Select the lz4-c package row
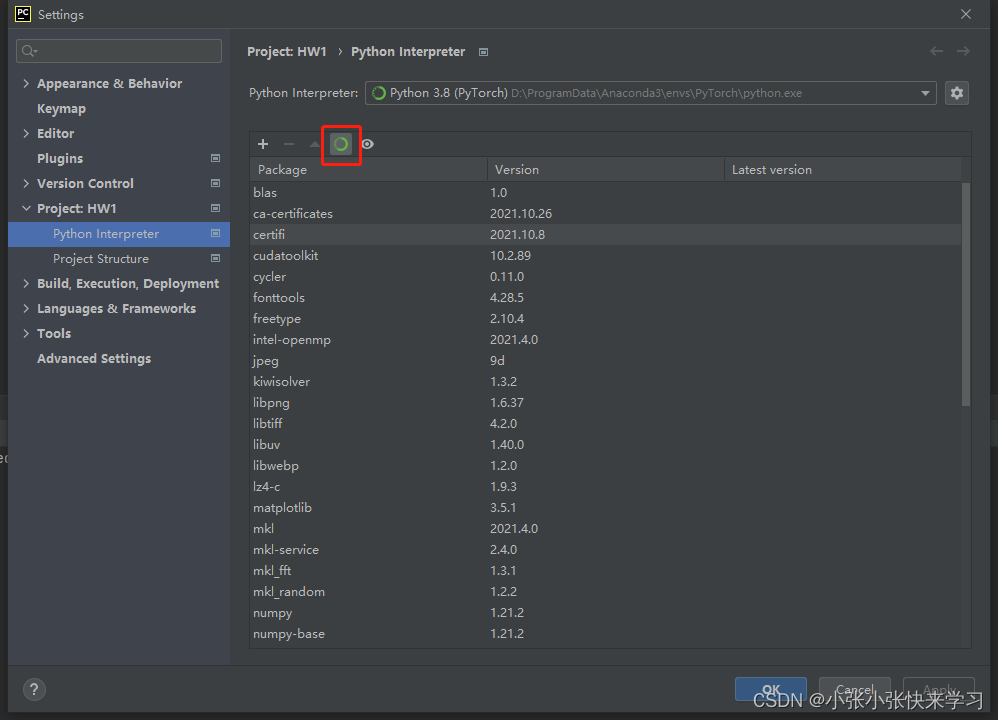Image resolution: width=998 pixels, height=720 pixels. point(605,486)
